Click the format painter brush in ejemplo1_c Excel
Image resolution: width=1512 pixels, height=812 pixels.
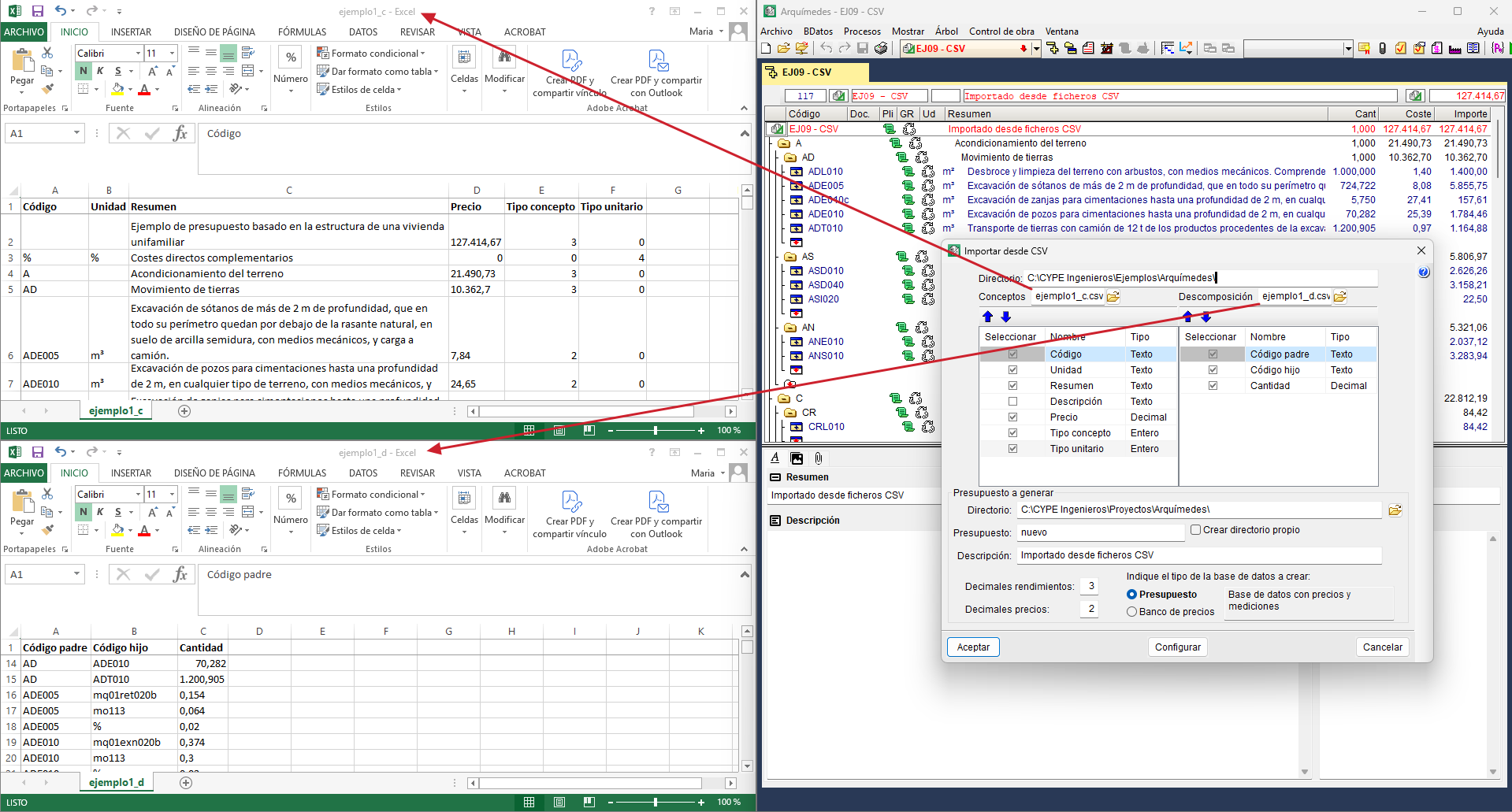point(47,88)
